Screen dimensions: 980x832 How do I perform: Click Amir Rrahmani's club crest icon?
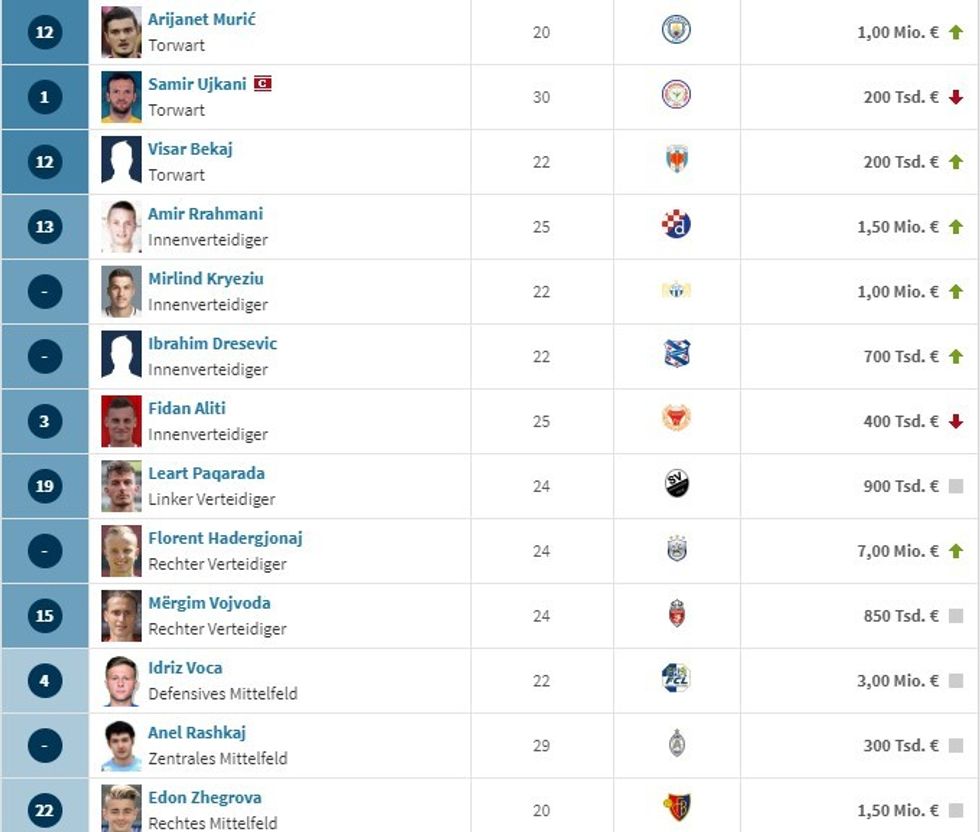(x=677, y=224)
